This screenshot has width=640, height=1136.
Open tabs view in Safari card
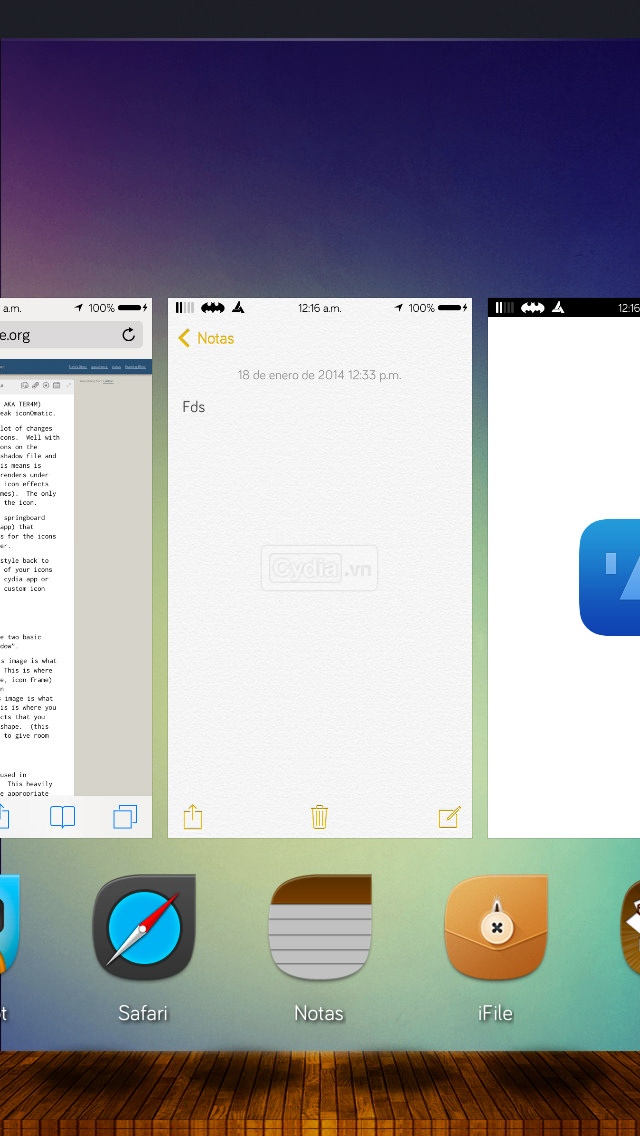click(125, 817)
